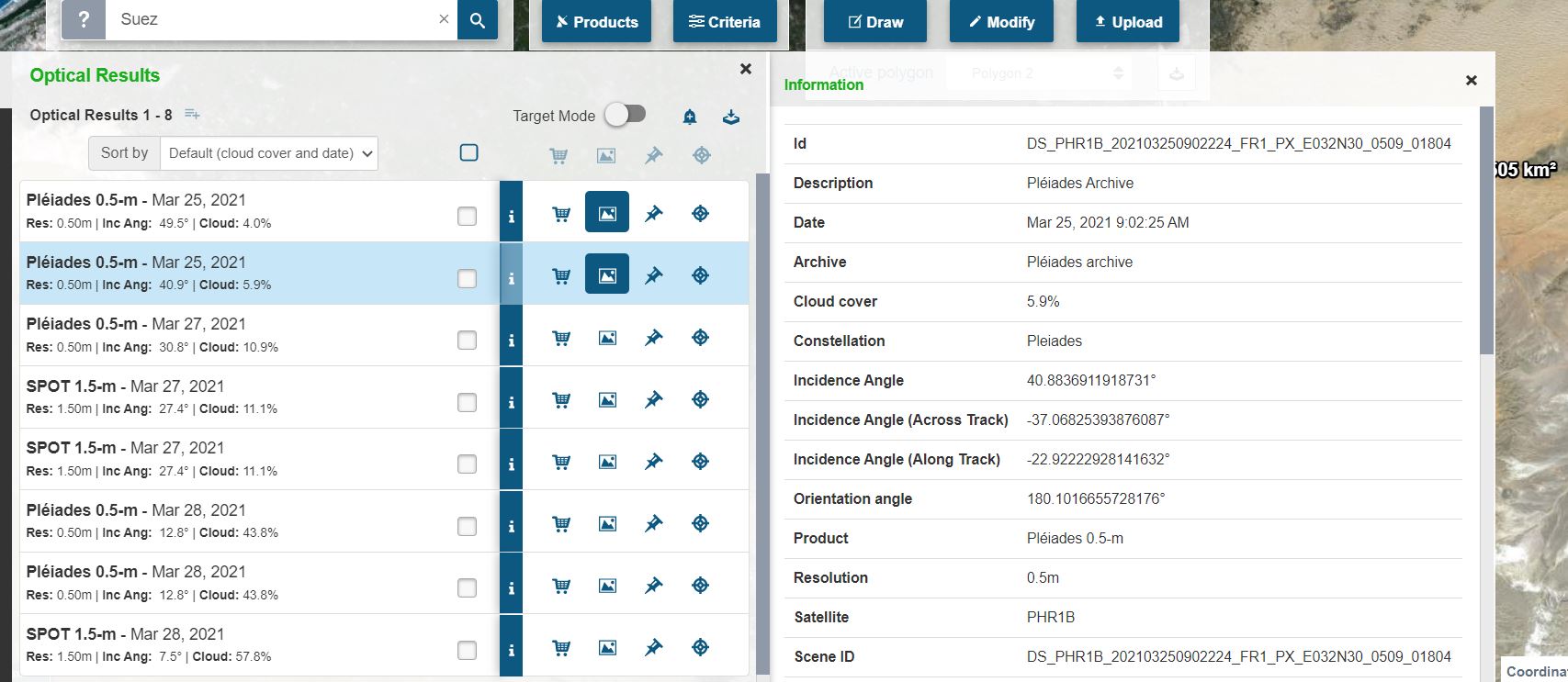1568x682 pixels.
Task: Check the Pléiades Mar 25 cloud 5.9% checkbox
Action: tap(467, 278)
